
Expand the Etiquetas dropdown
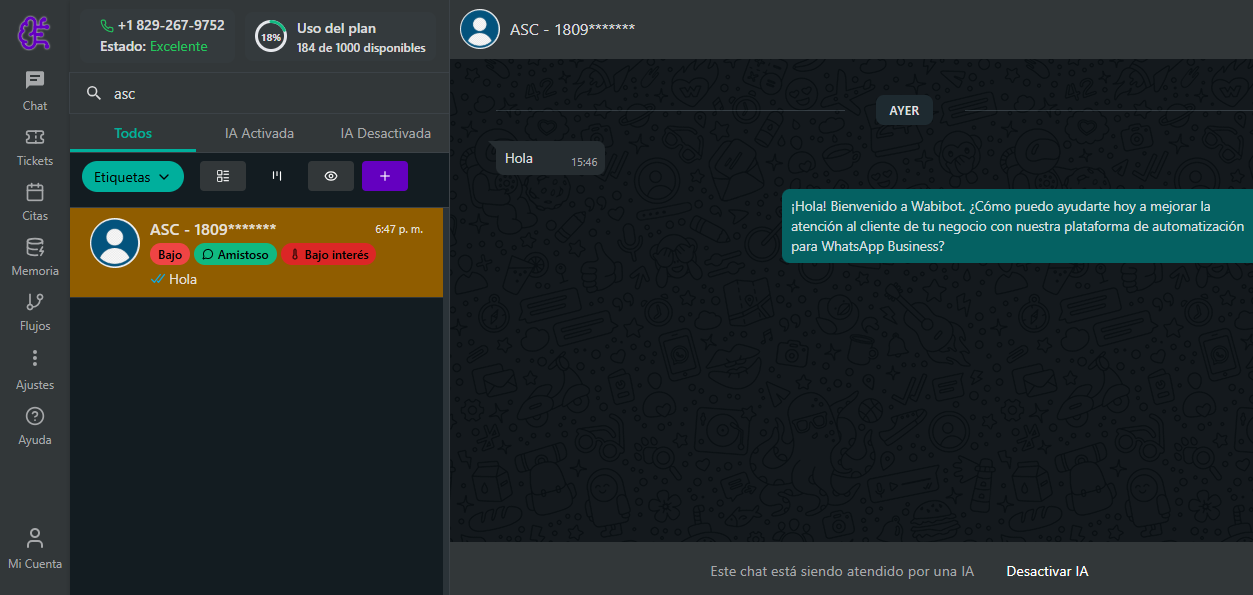[x=133, y=176]
